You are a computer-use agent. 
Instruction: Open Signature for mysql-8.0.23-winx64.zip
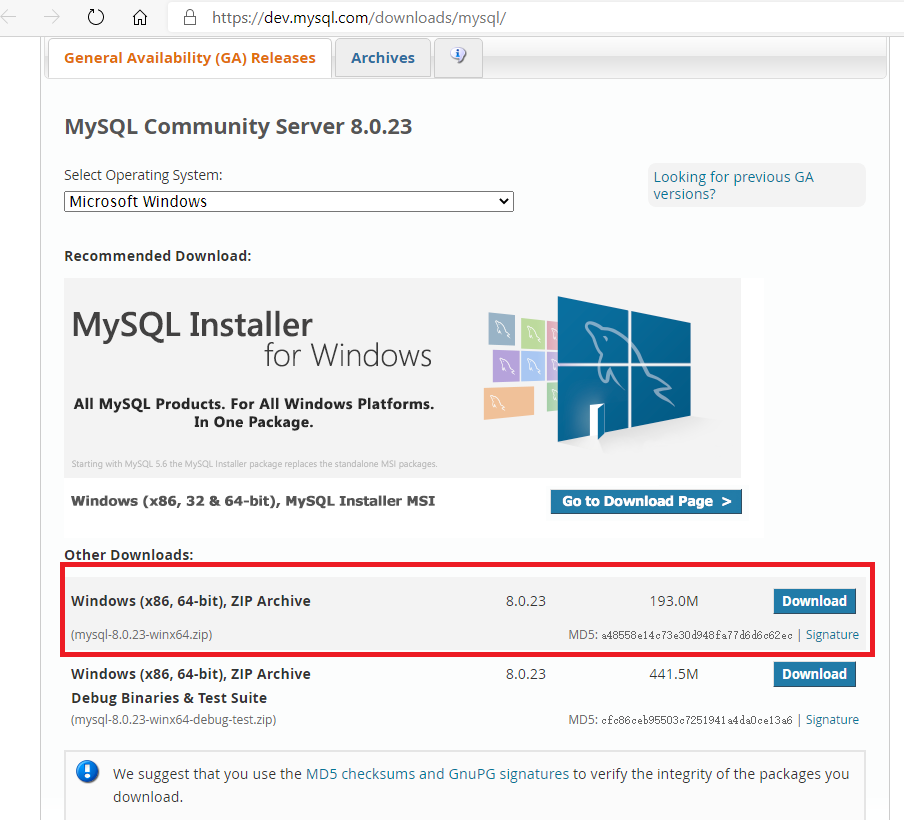click(x=832, y=634)
